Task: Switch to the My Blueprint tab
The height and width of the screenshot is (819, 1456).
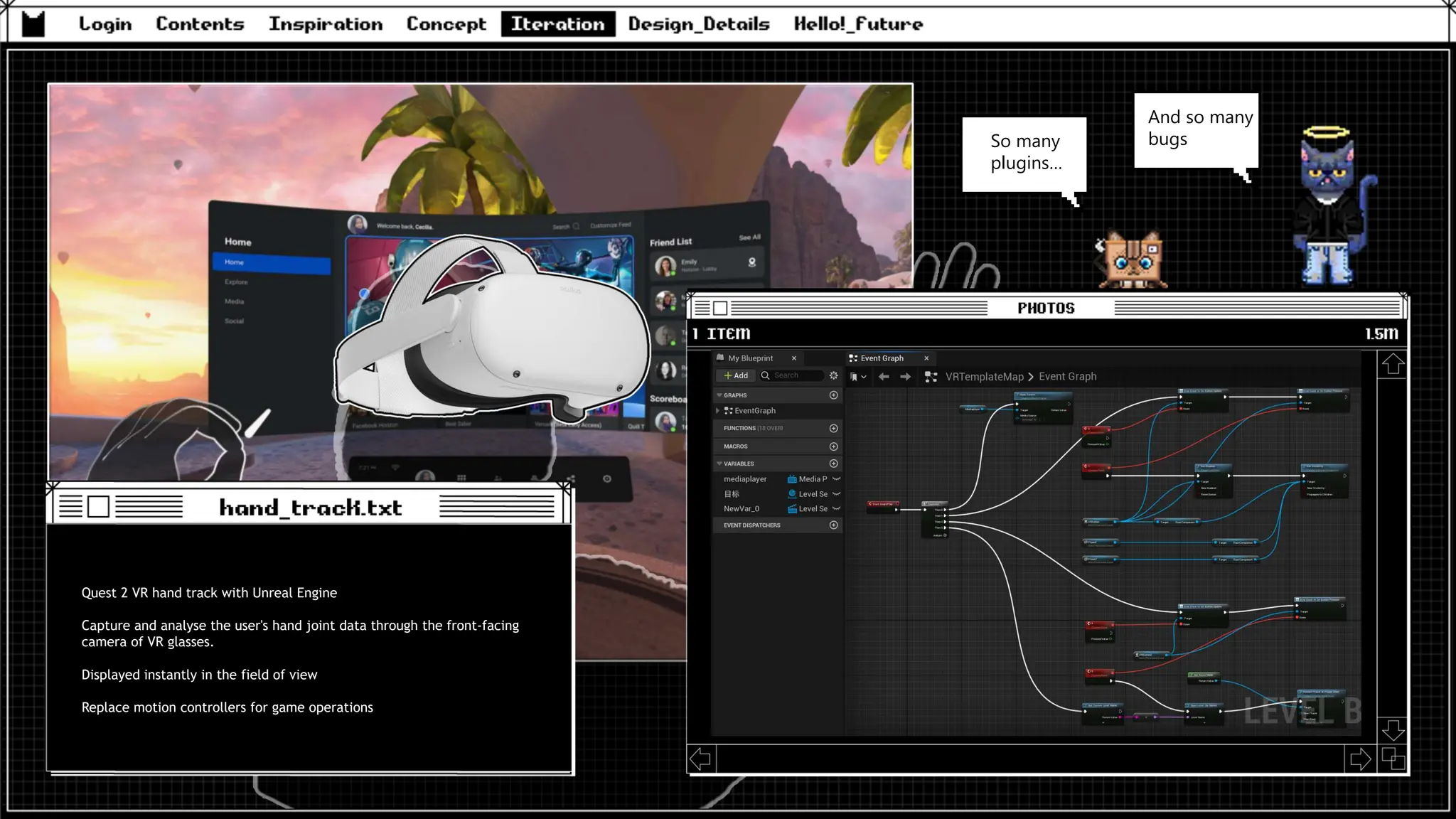Action: click(750, 358)
